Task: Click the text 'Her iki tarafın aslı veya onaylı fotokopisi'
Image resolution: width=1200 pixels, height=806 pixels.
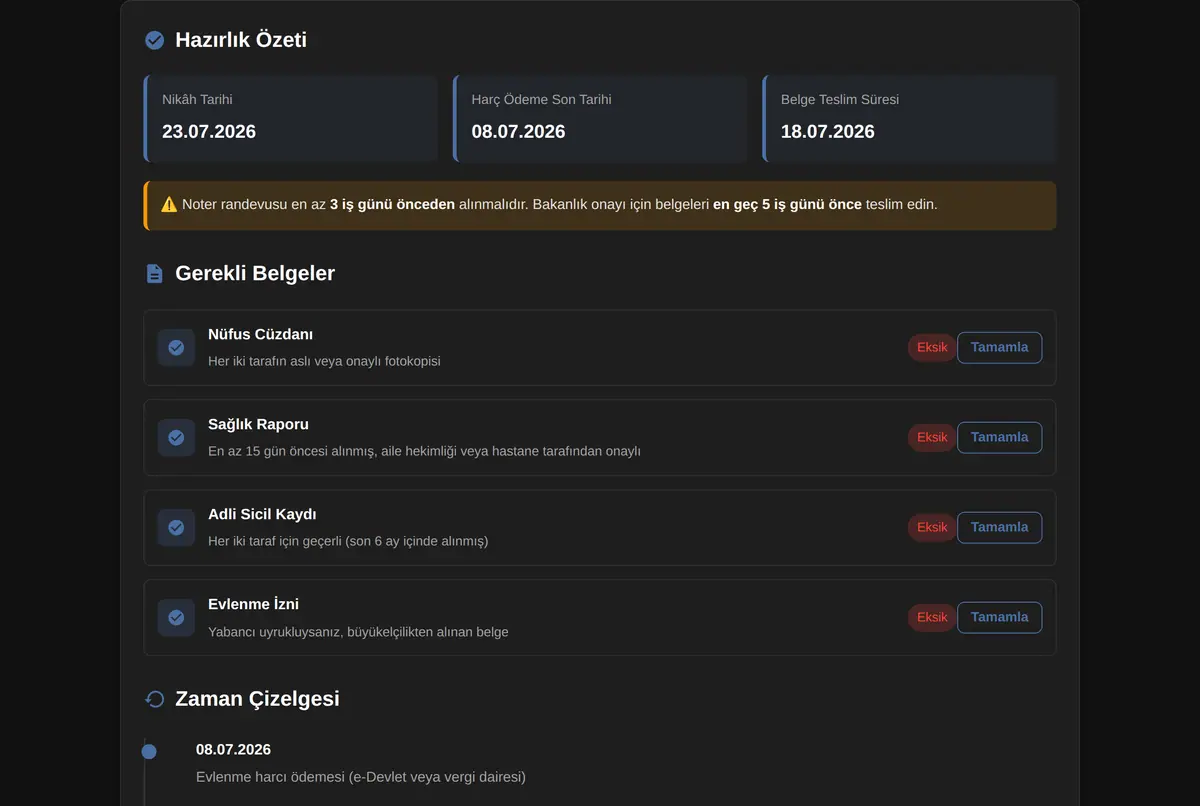Action: click(324, 361)
